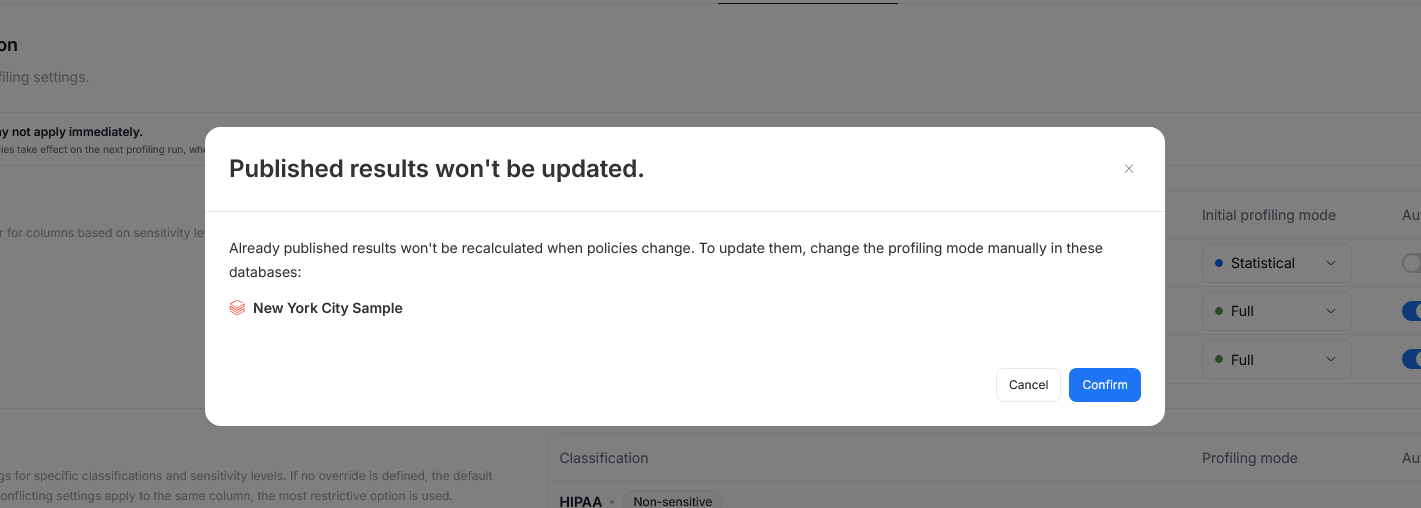Toggle the switch in the Statistical row
Viewport: 1421px width, 508px height.
(x=1412, y=263)
